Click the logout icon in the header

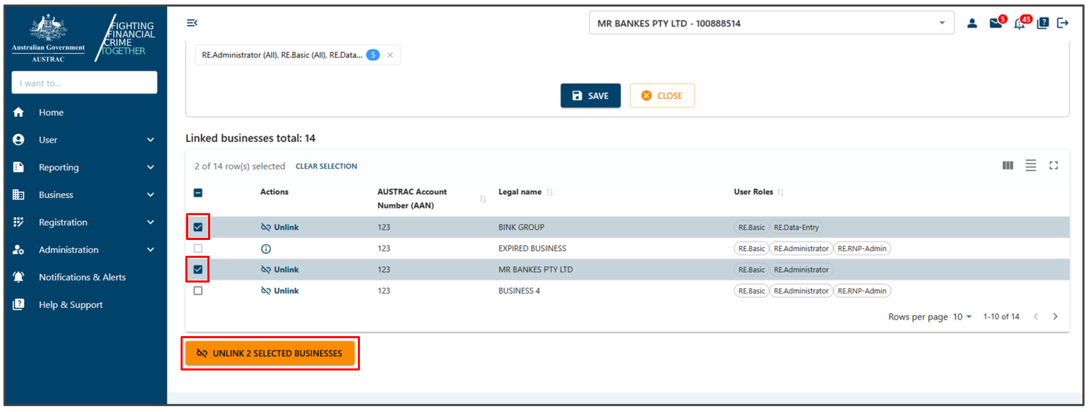click(1063, 23)
